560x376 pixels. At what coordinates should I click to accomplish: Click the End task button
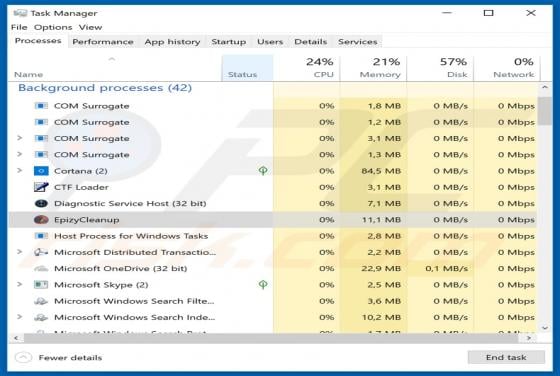tap(506, 357)
